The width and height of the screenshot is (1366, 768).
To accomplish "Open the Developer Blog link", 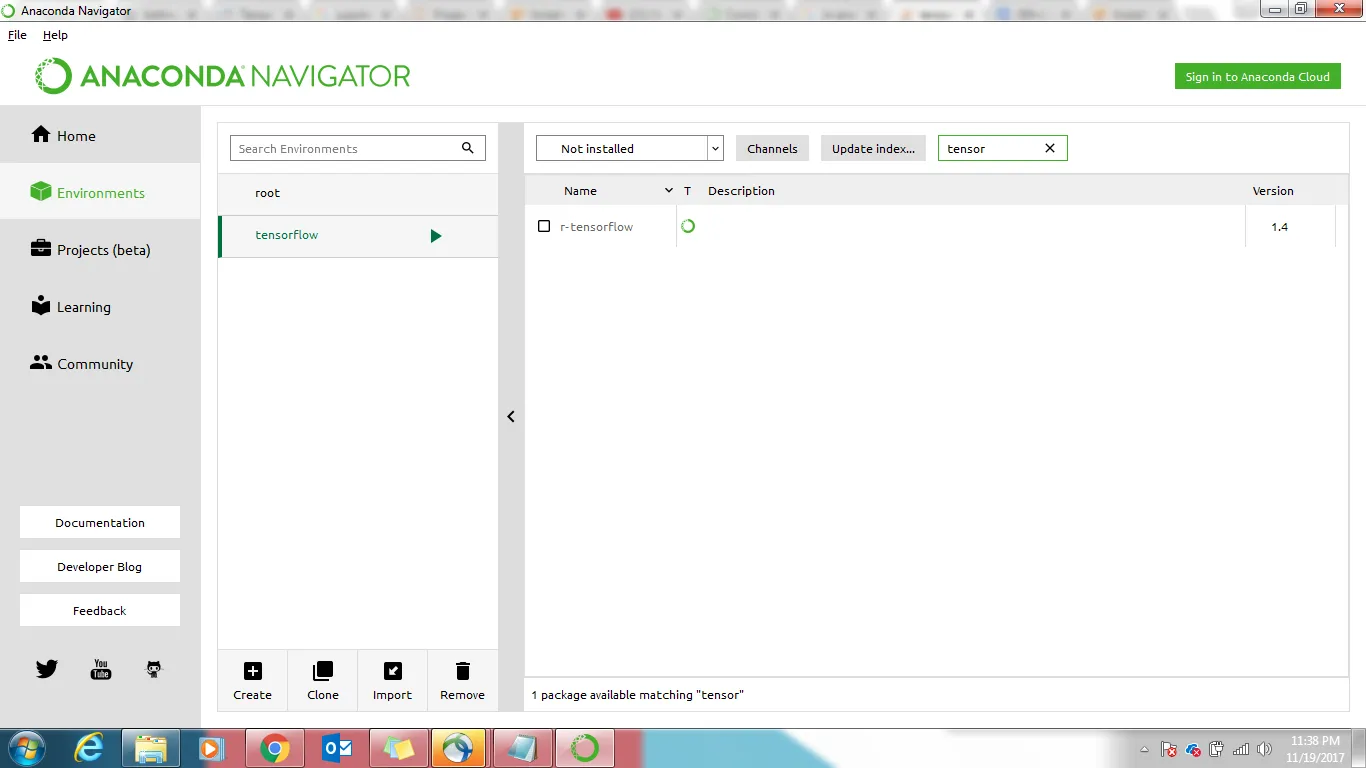I will coord(100,566).
